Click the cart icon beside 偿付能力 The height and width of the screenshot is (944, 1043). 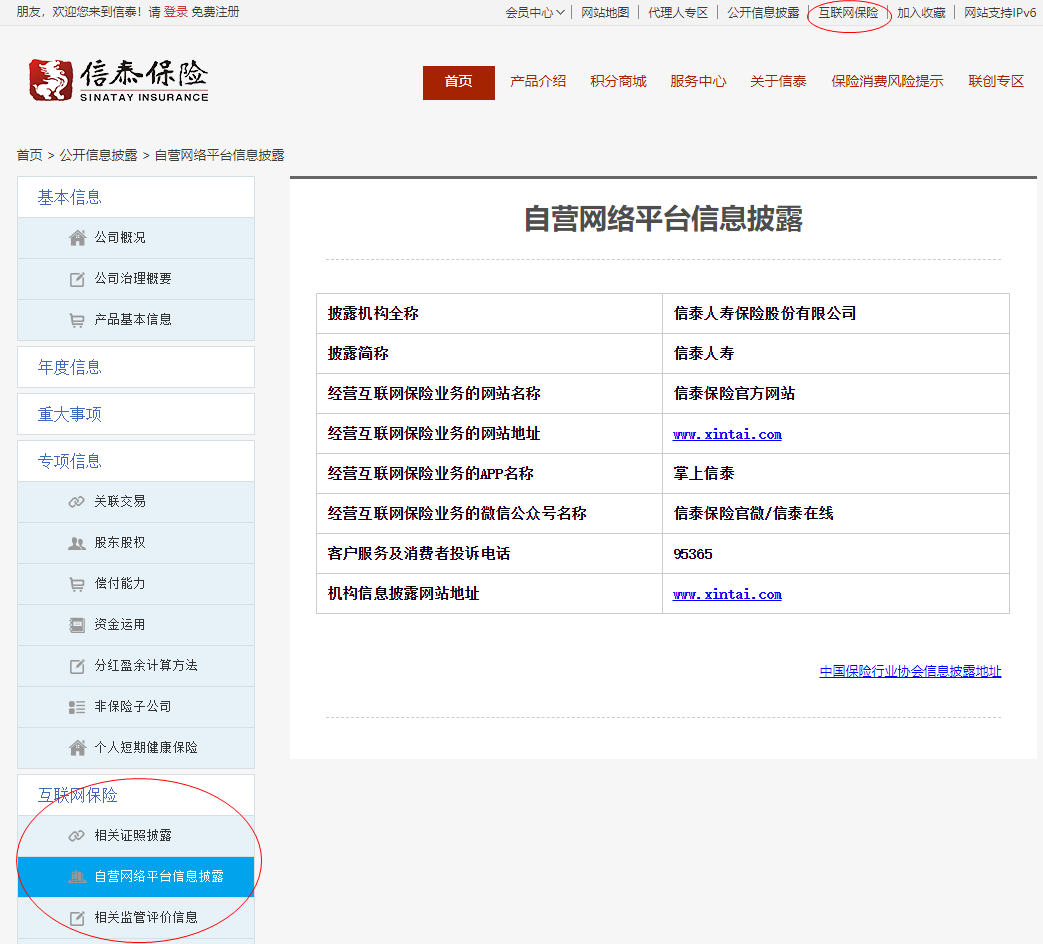coord(77,584)
